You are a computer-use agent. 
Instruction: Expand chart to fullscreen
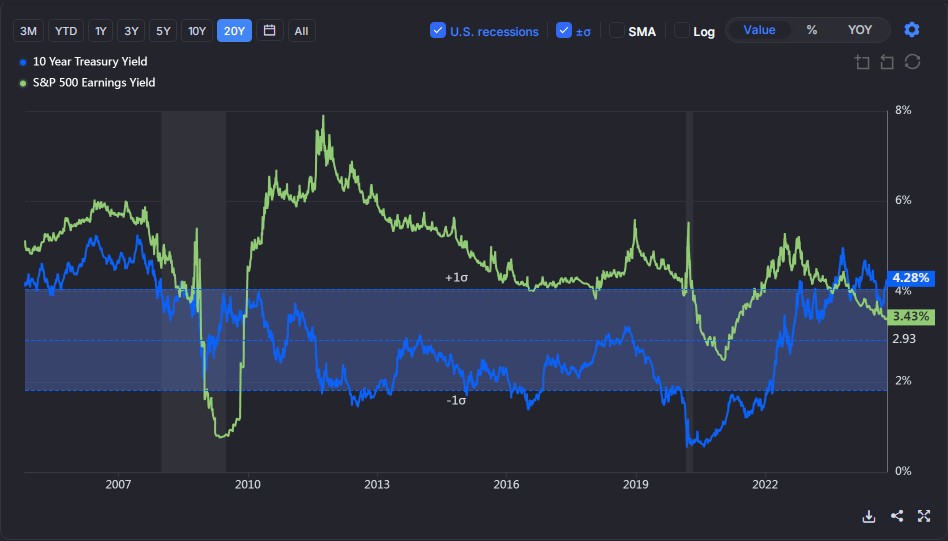(x=924, y=516)
